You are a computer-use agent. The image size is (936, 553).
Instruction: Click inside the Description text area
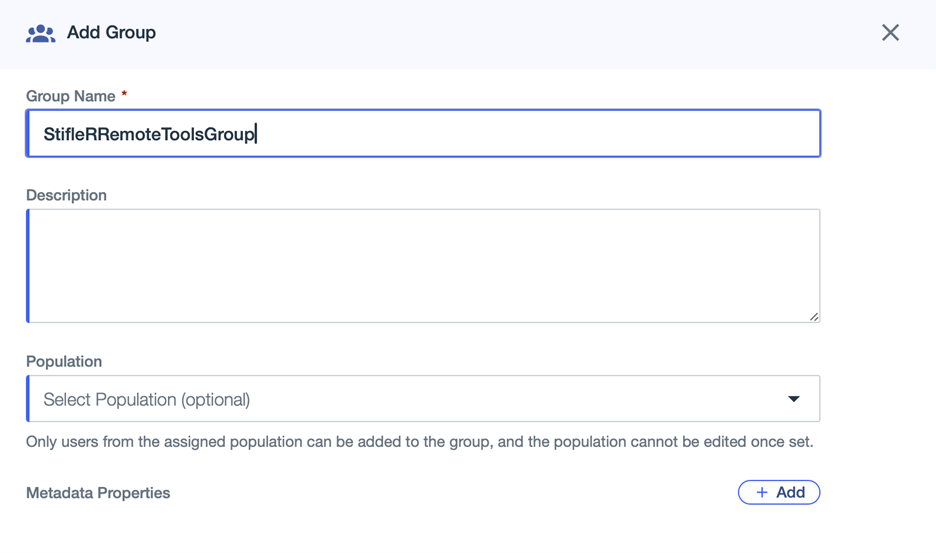point(423,265)
